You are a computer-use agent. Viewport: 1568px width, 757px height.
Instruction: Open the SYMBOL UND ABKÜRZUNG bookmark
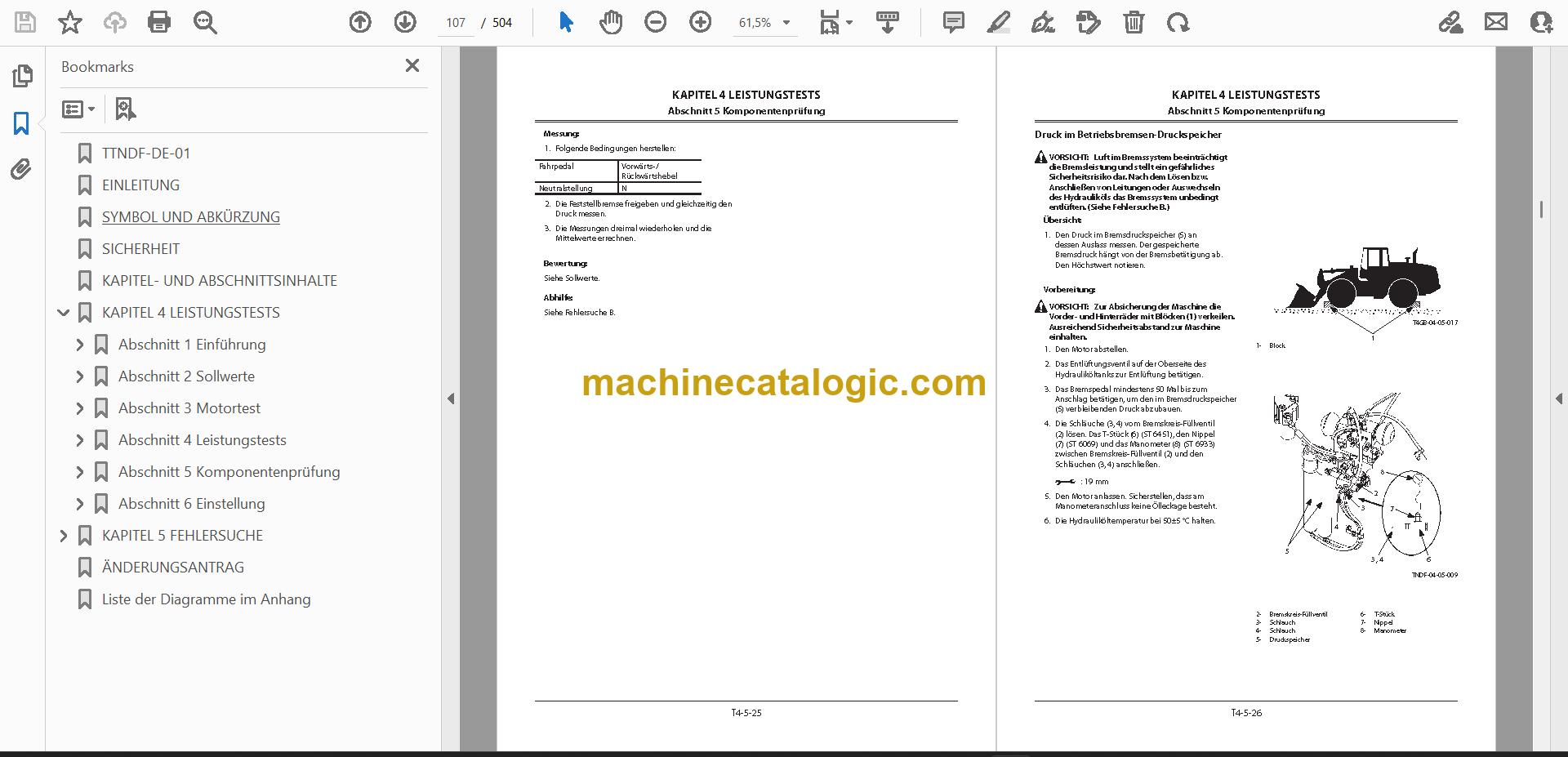[x=191, y=217]
